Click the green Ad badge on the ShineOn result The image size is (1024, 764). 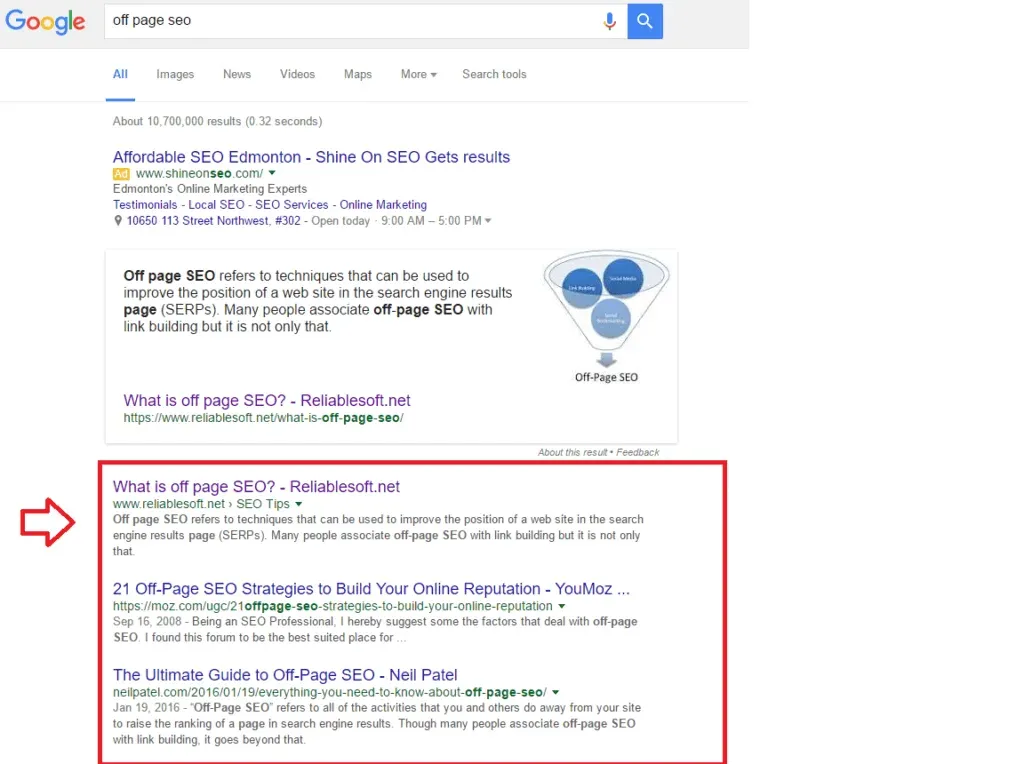[120, 173]
